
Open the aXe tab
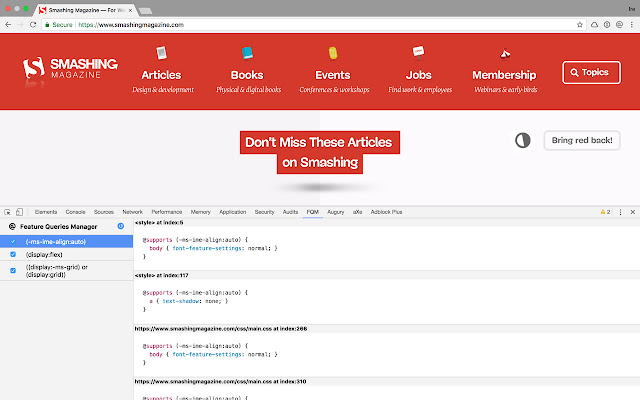(x=358, y=212)
